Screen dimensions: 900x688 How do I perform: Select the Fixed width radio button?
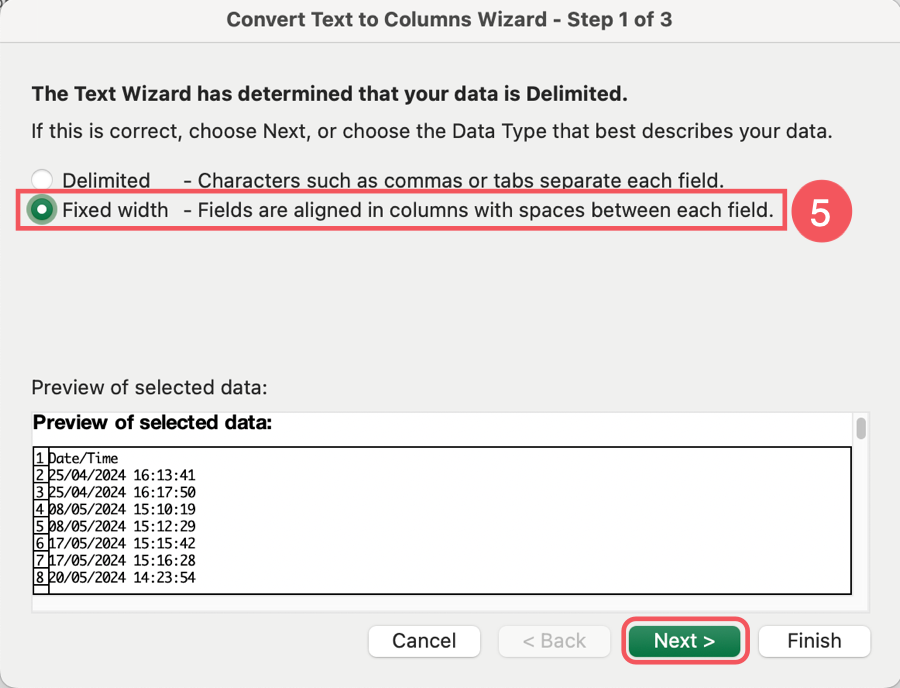42,211
